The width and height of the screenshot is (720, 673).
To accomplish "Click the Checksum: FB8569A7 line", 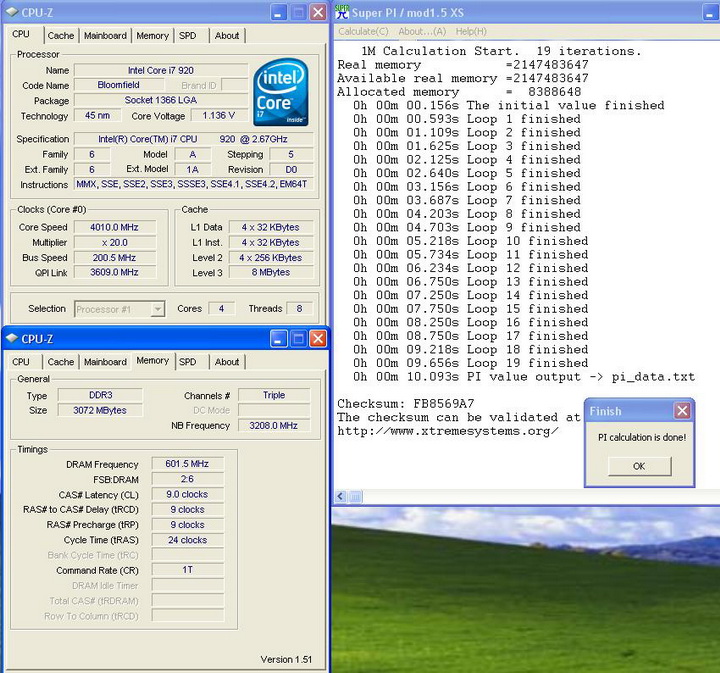I will [x=405, y=404].
